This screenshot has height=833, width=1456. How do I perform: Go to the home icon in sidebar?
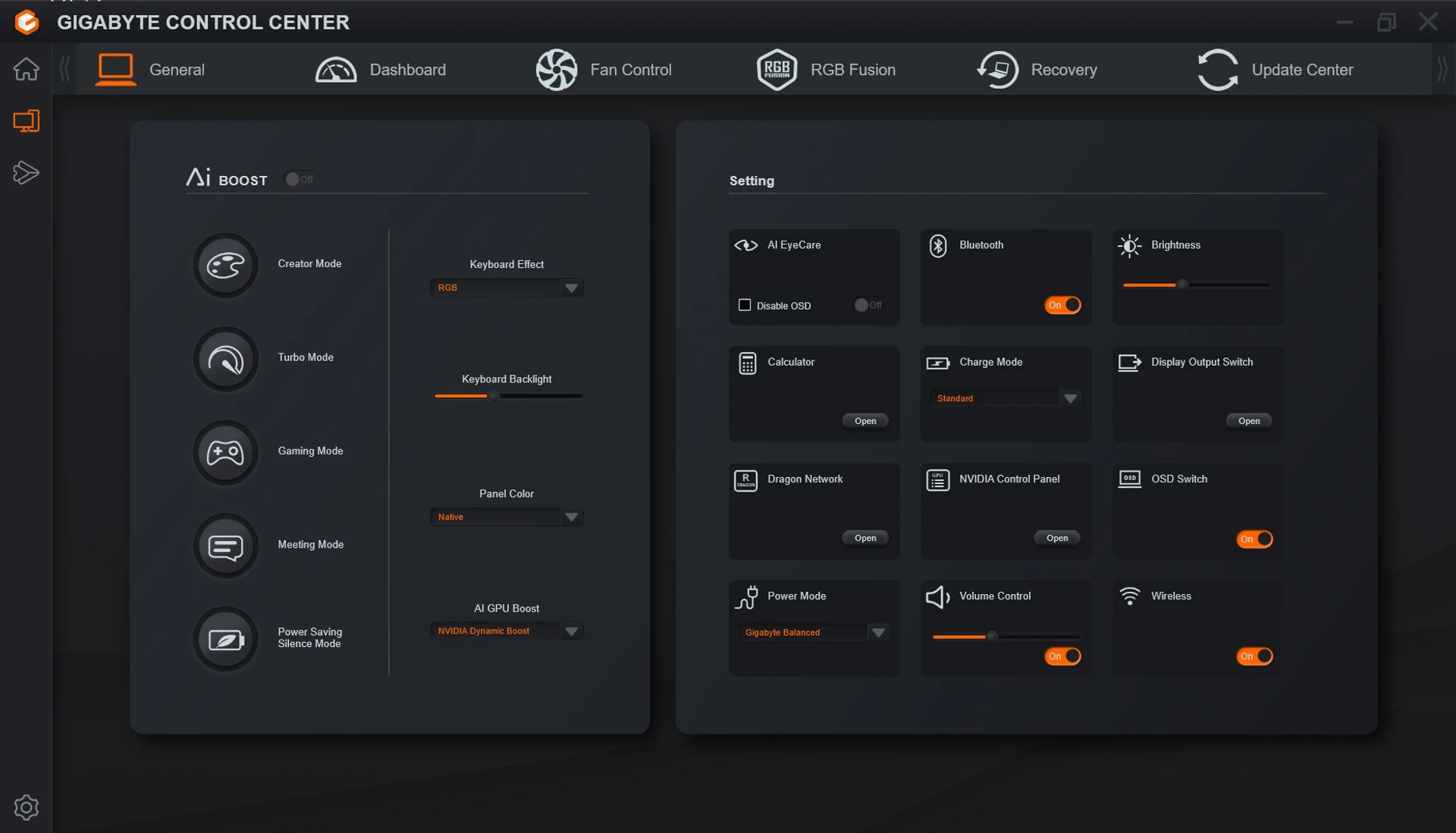coord(26,69)
